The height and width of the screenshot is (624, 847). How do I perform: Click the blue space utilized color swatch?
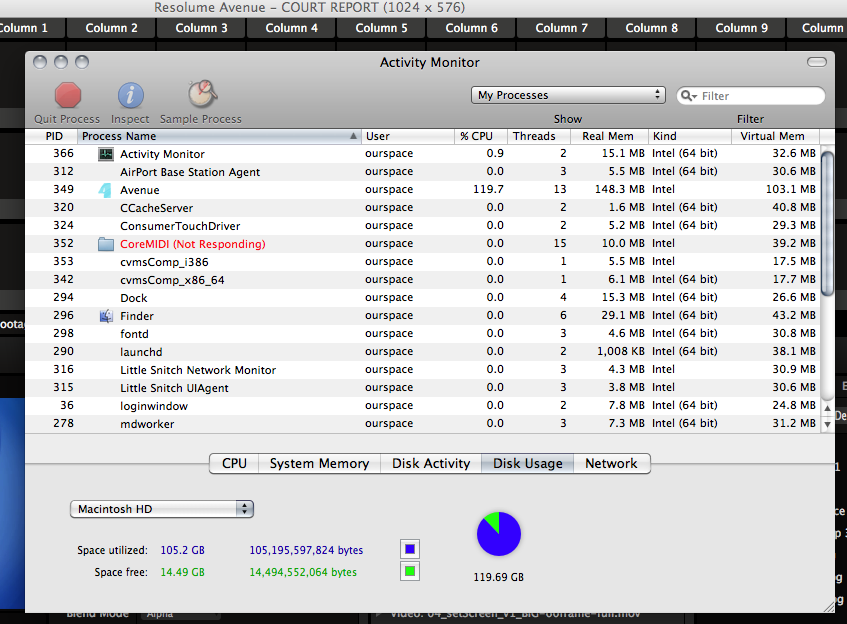click(x=410, y=549)
